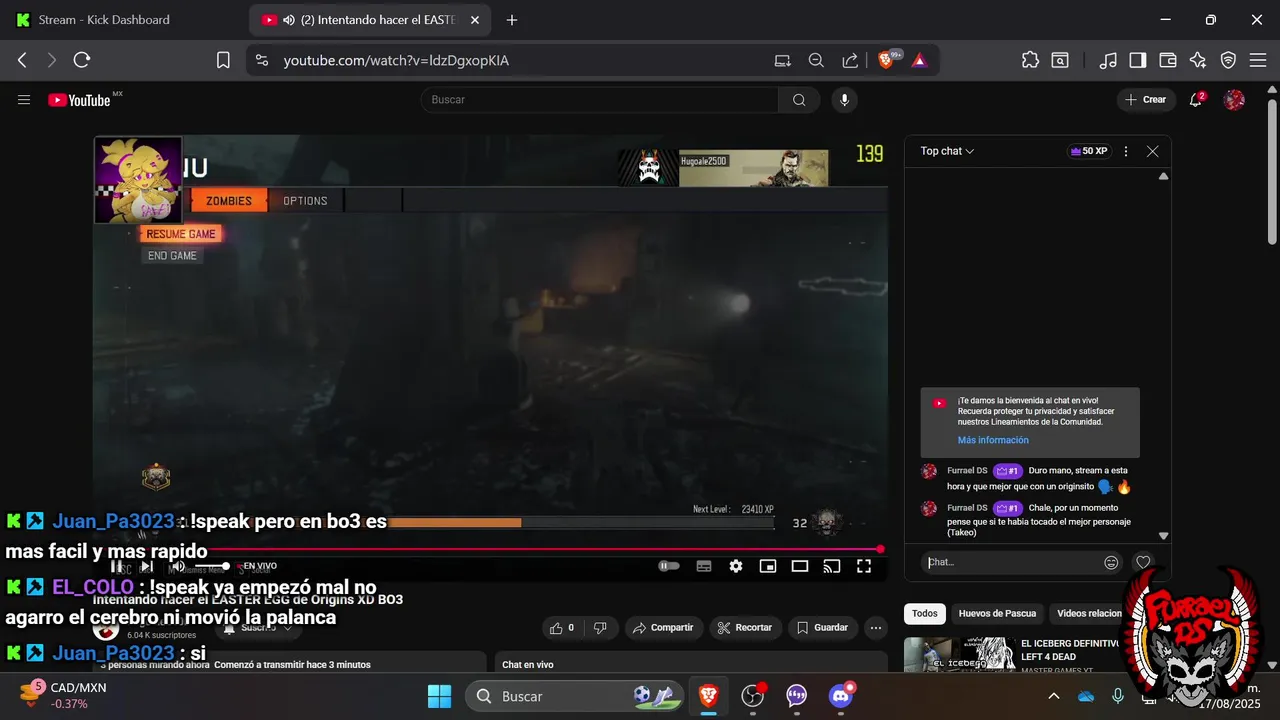The image size is (1280, 720).
Task: Open the chat emoji picker
Action: coord(1111,563)
